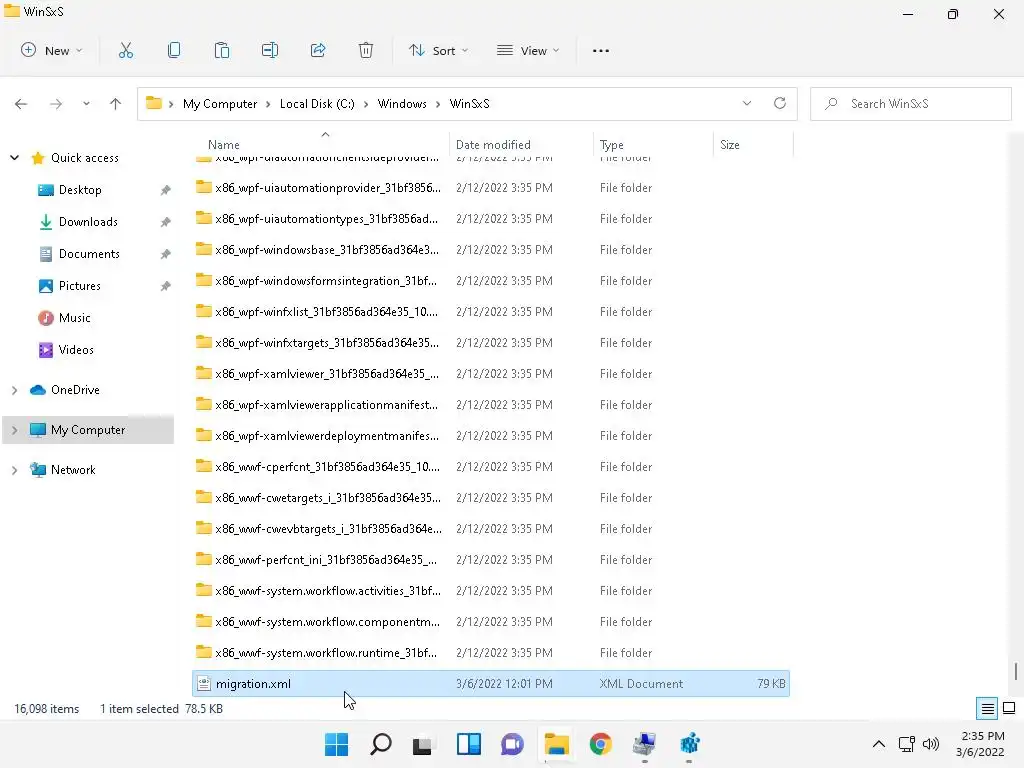This screenshot has width=1024, height=768.
Task: Select x86_wwf-perfcnt_ini folder
Action: 490,560
